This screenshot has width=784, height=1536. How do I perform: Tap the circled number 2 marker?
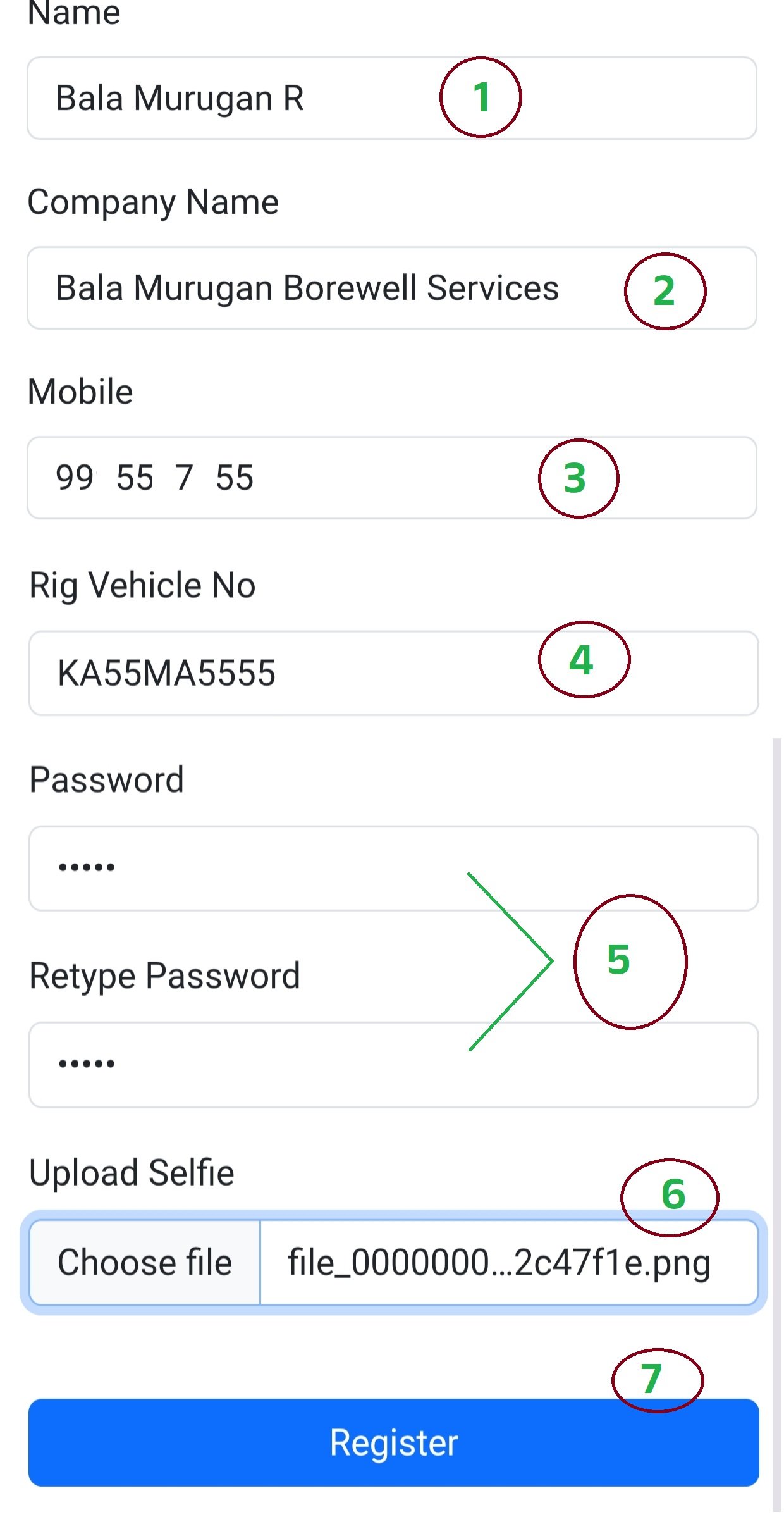coord(665,291)
